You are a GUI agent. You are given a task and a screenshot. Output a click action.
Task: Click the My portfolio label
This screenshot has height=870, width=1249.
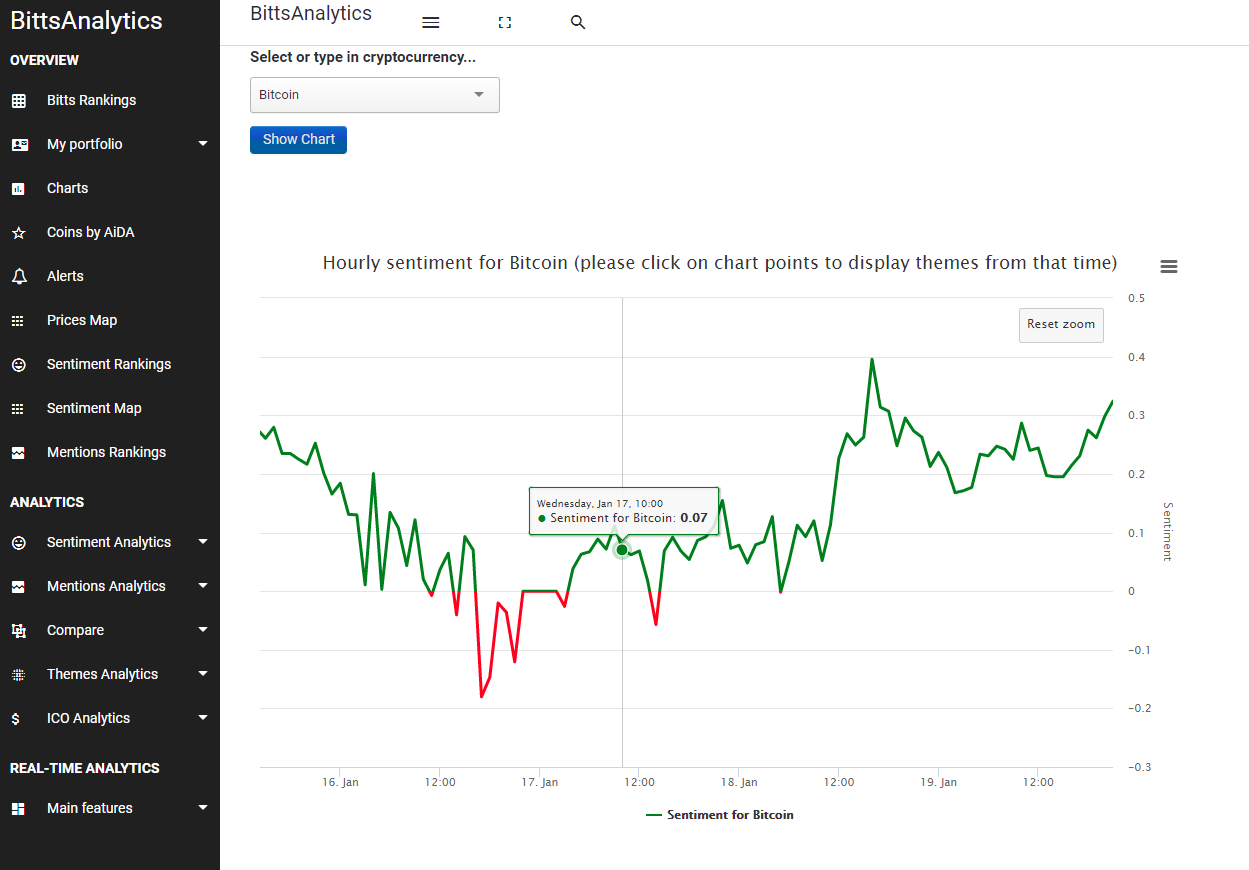[85, 144]
